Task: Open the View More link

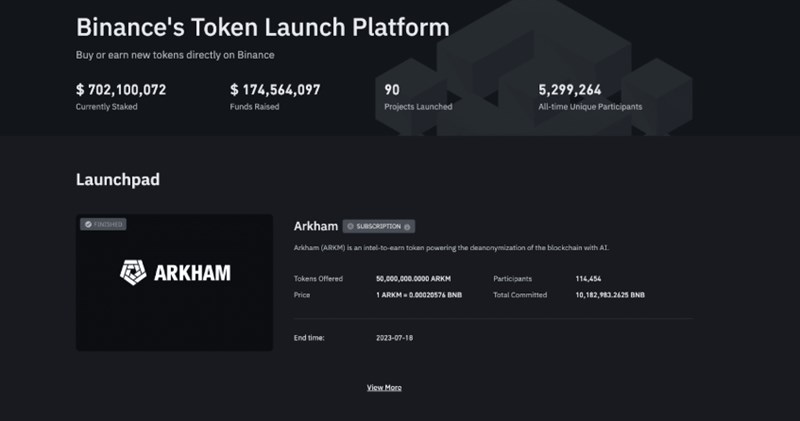Action: (x=384, y=387)
